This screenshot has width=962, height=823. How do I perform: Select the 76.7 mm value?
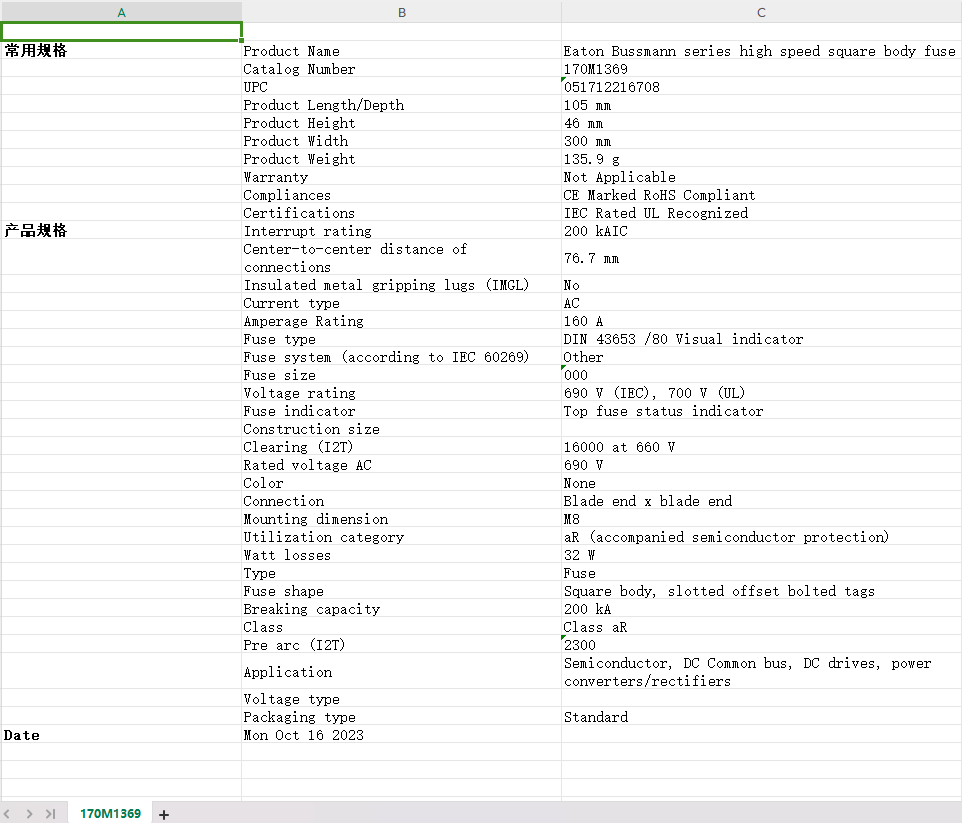tap(761, 258)
